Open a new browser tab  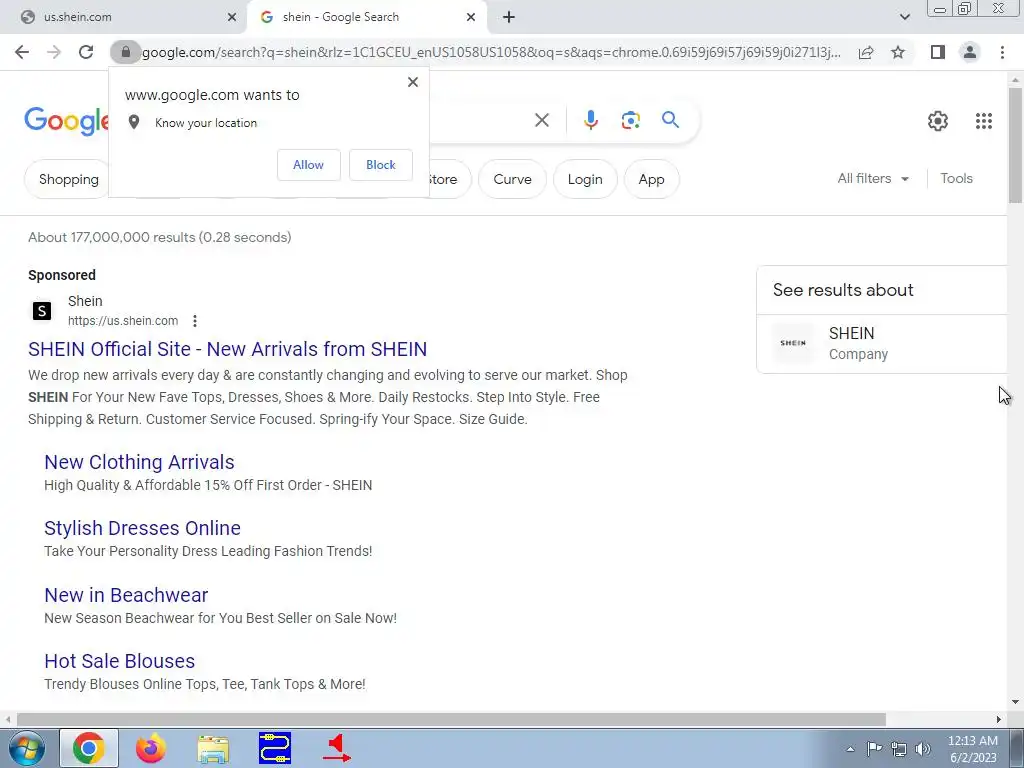tap(509, 17)
